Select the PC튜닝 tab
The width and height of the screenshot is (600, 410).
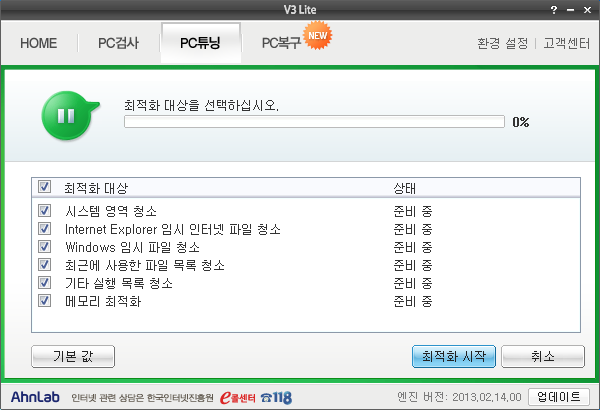201,43
